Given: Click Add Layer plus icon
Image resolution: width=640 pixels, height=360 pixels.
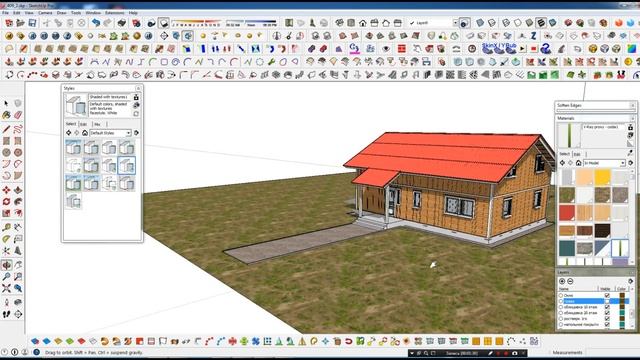Looking at the screenshot, I should [562, 281].
